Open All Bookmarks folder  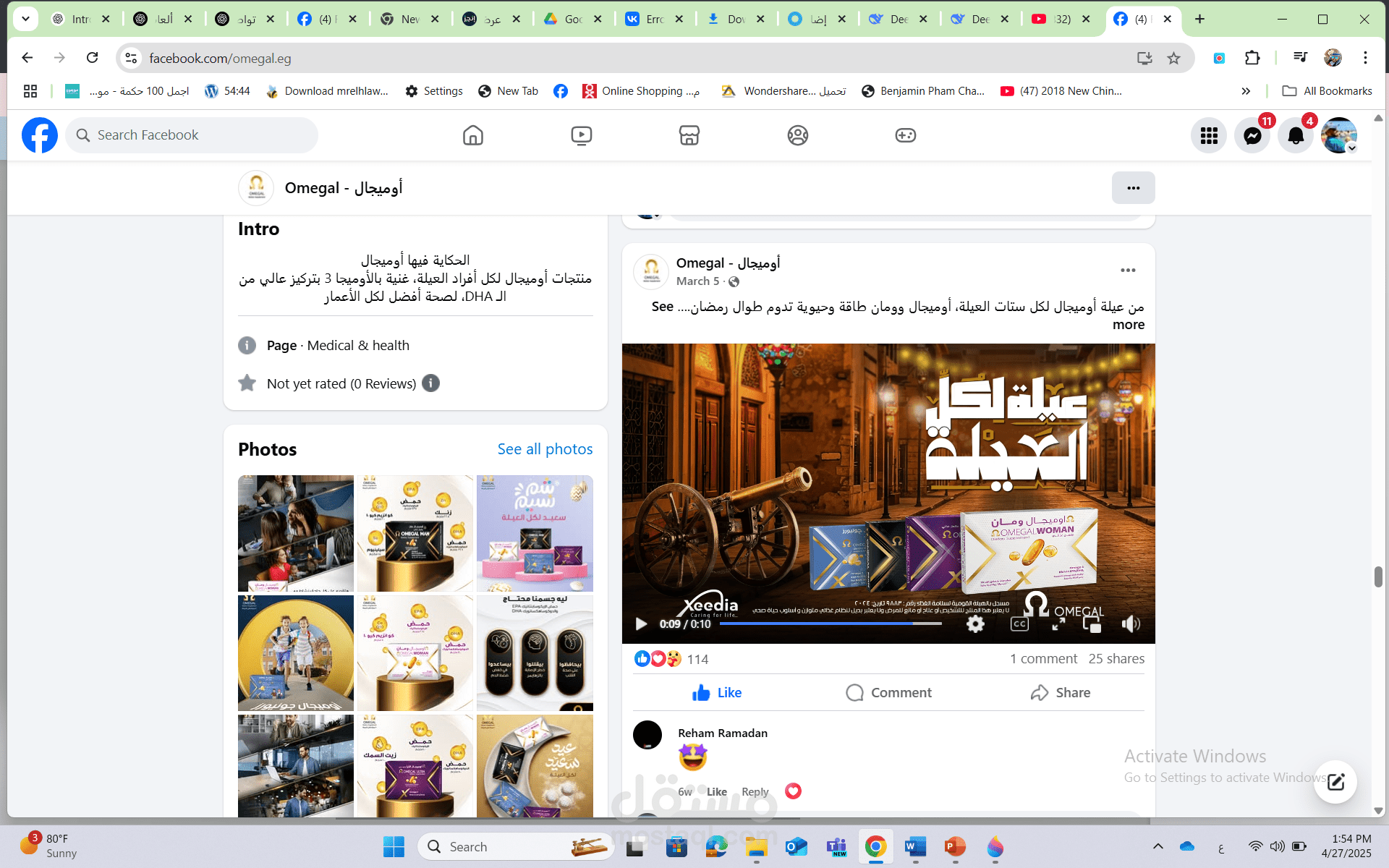pyautogui.click(x=1327, y=91)
